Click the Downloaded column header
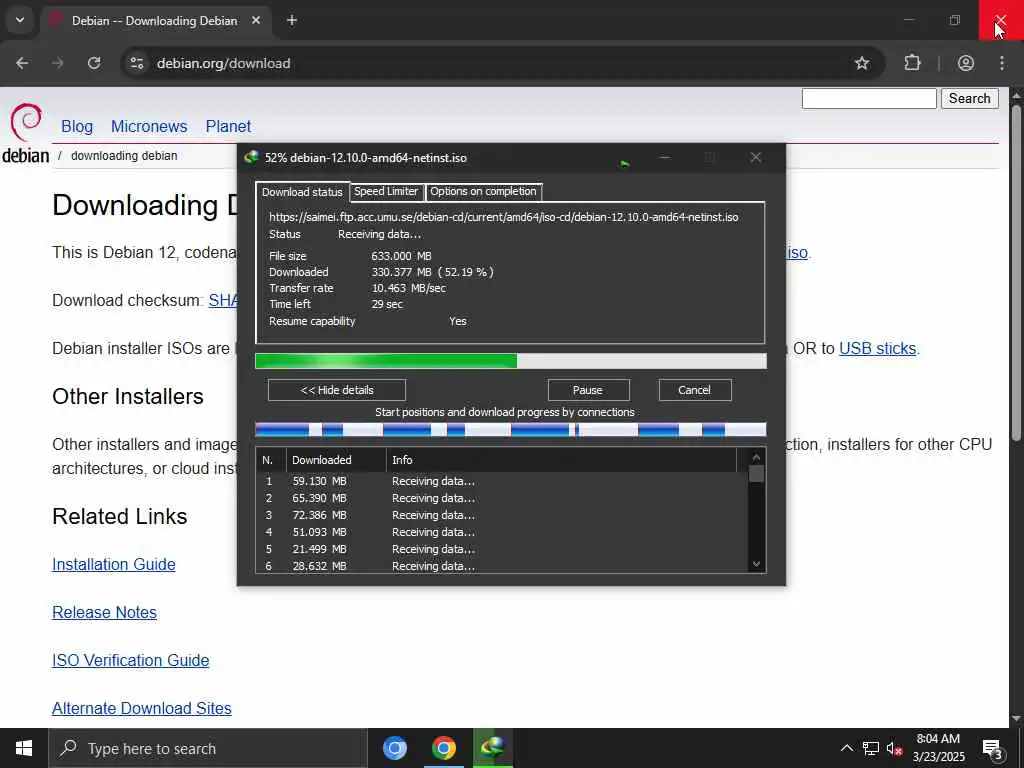This screenshot has height=768, width=1024. click(x=336, y=460)
